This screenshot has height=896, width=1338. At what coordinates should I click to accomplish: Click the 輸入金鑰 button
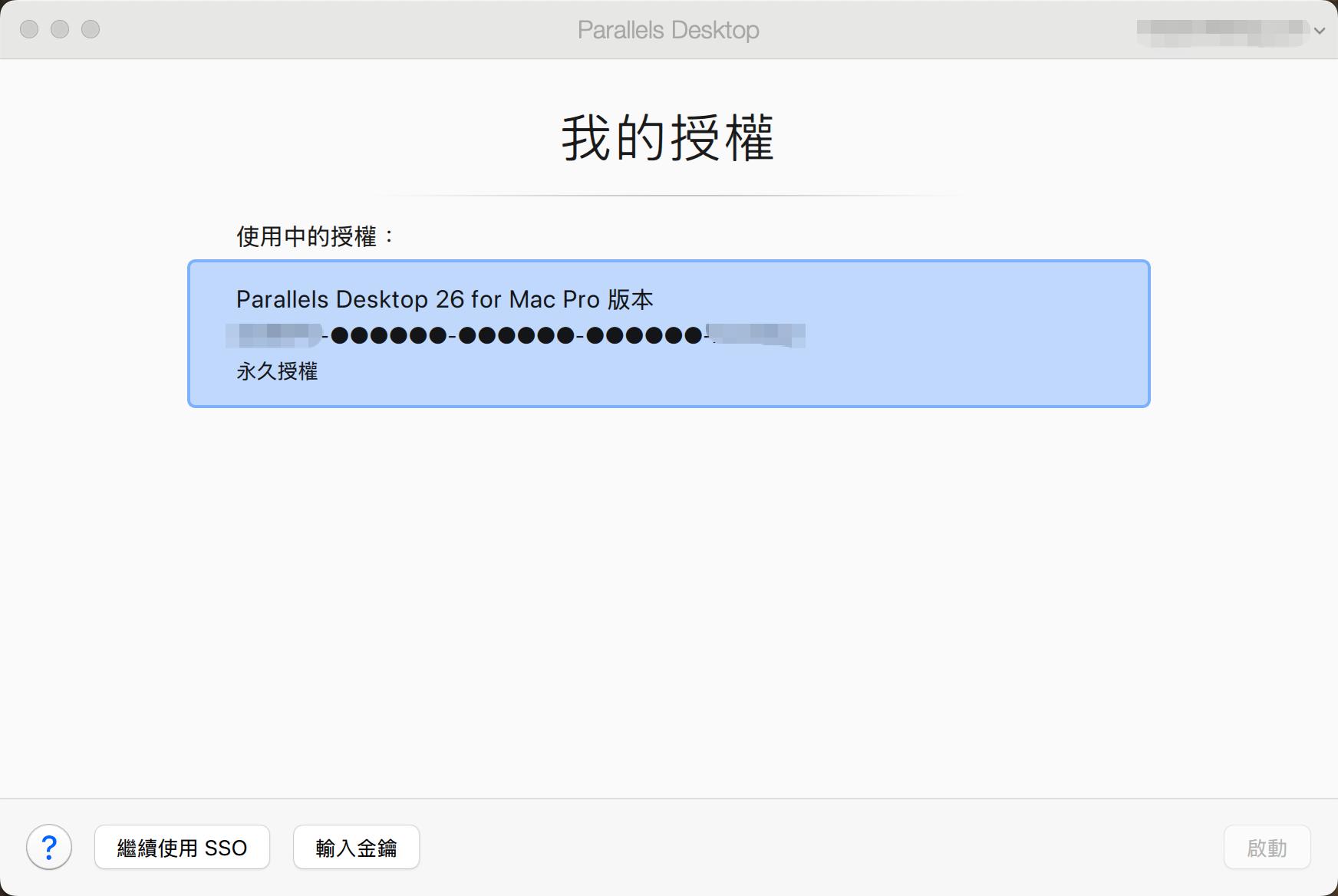coord(356,847)
